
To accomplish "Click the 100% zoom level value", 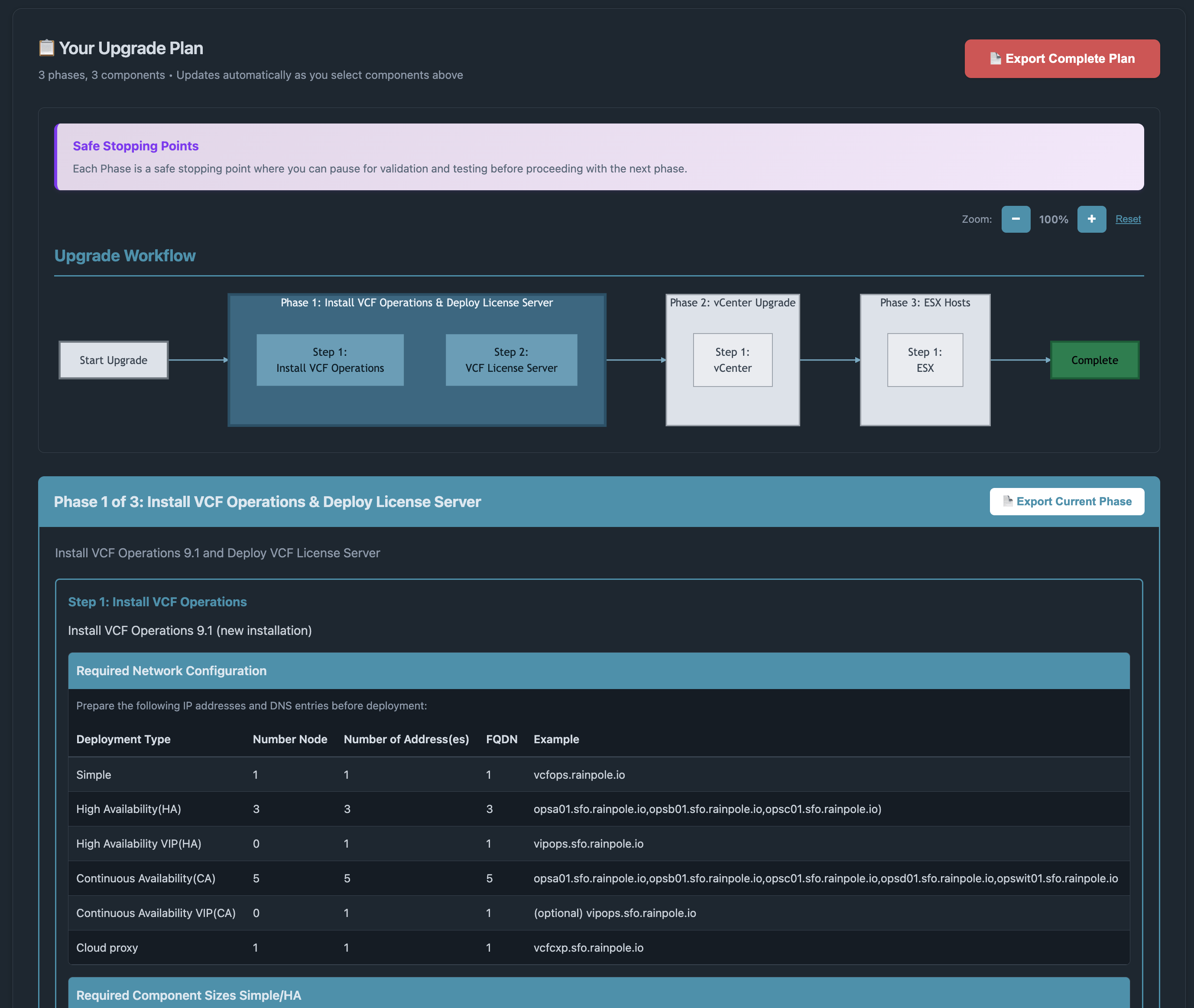I will click(1054, 219).
